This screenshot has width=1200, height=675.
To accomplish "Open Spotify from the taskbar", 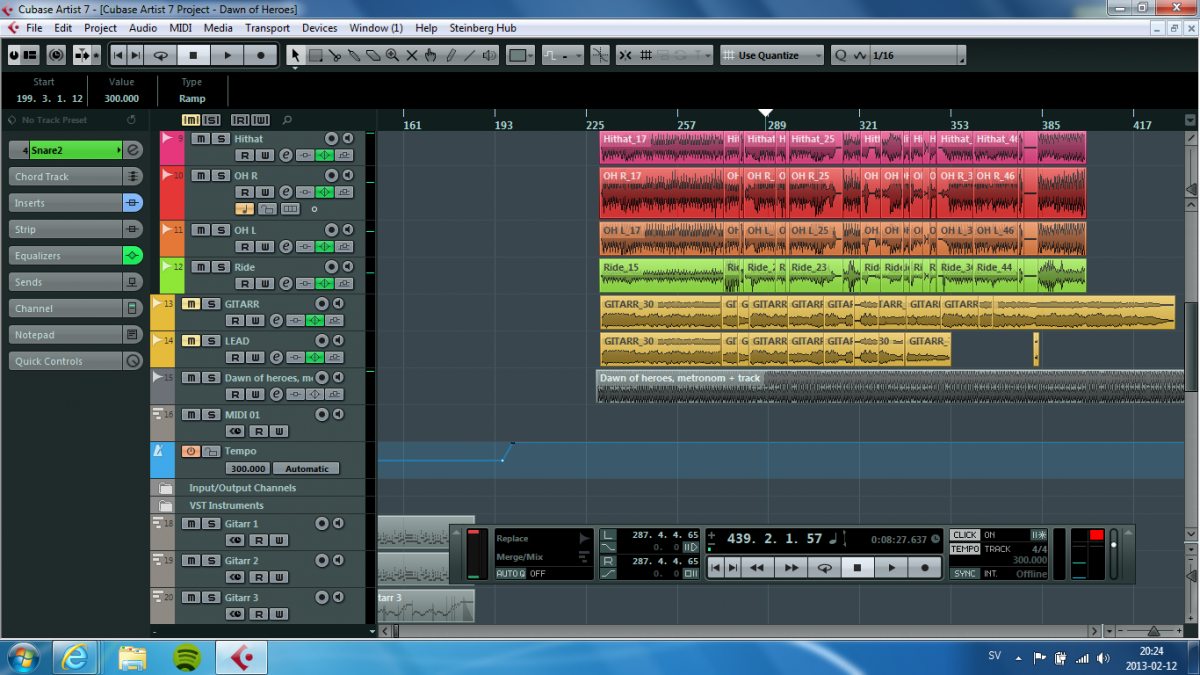I will pyautogui.click(x=186, y=657).
